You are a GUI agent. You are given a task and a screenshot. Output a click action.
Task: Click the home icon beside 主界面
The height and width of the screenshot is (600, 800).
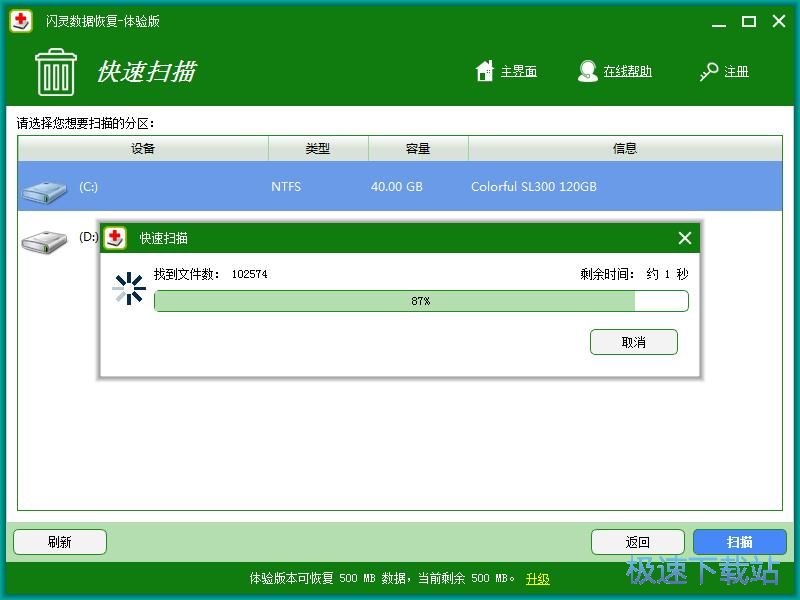pyautogui.click(x=485, y=71)
